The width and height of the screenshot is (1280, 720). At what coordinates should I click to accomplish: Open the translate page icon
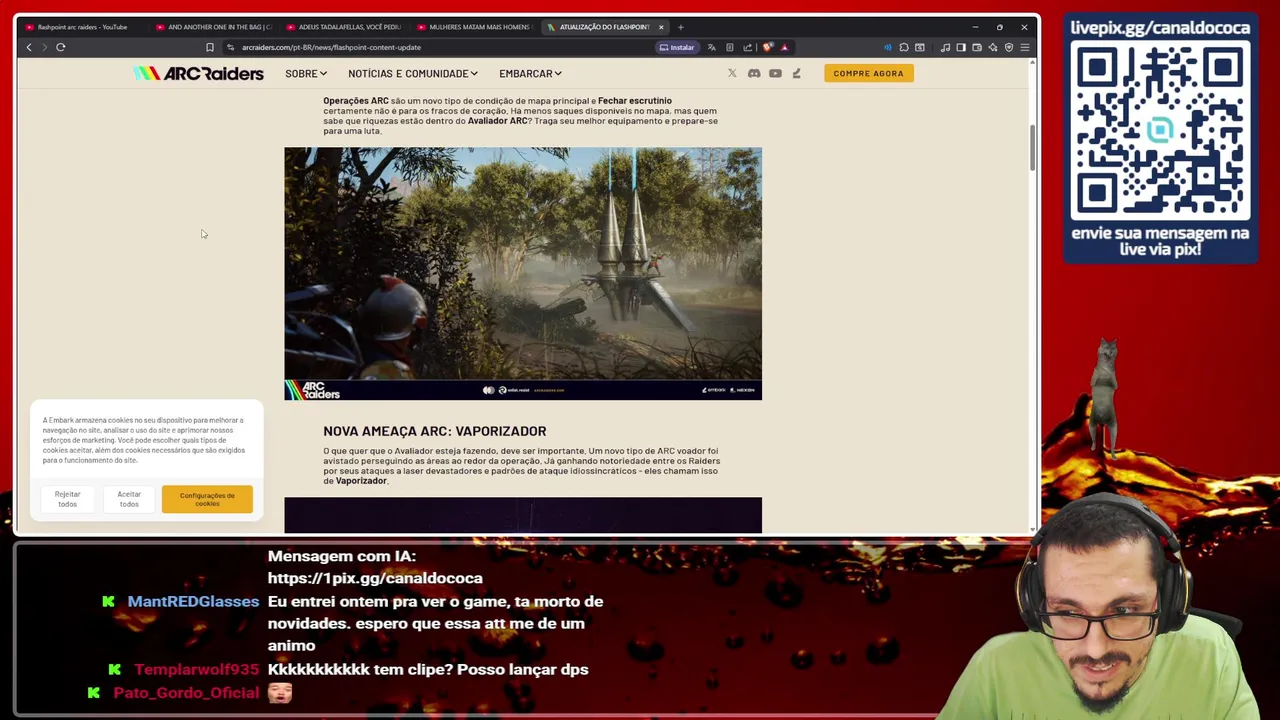coord(712,47)
